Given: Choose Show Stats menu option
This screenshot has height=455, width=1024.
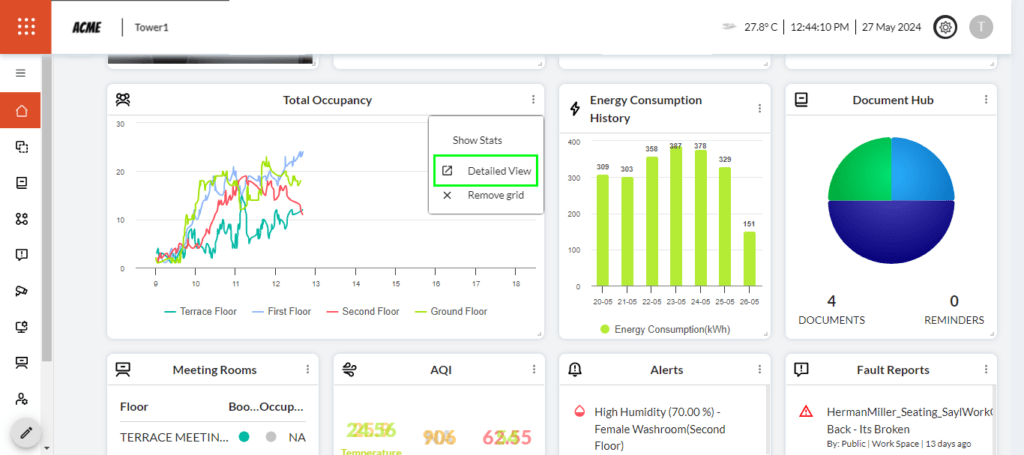Looking at the screenshot, I should pos(477,140).
